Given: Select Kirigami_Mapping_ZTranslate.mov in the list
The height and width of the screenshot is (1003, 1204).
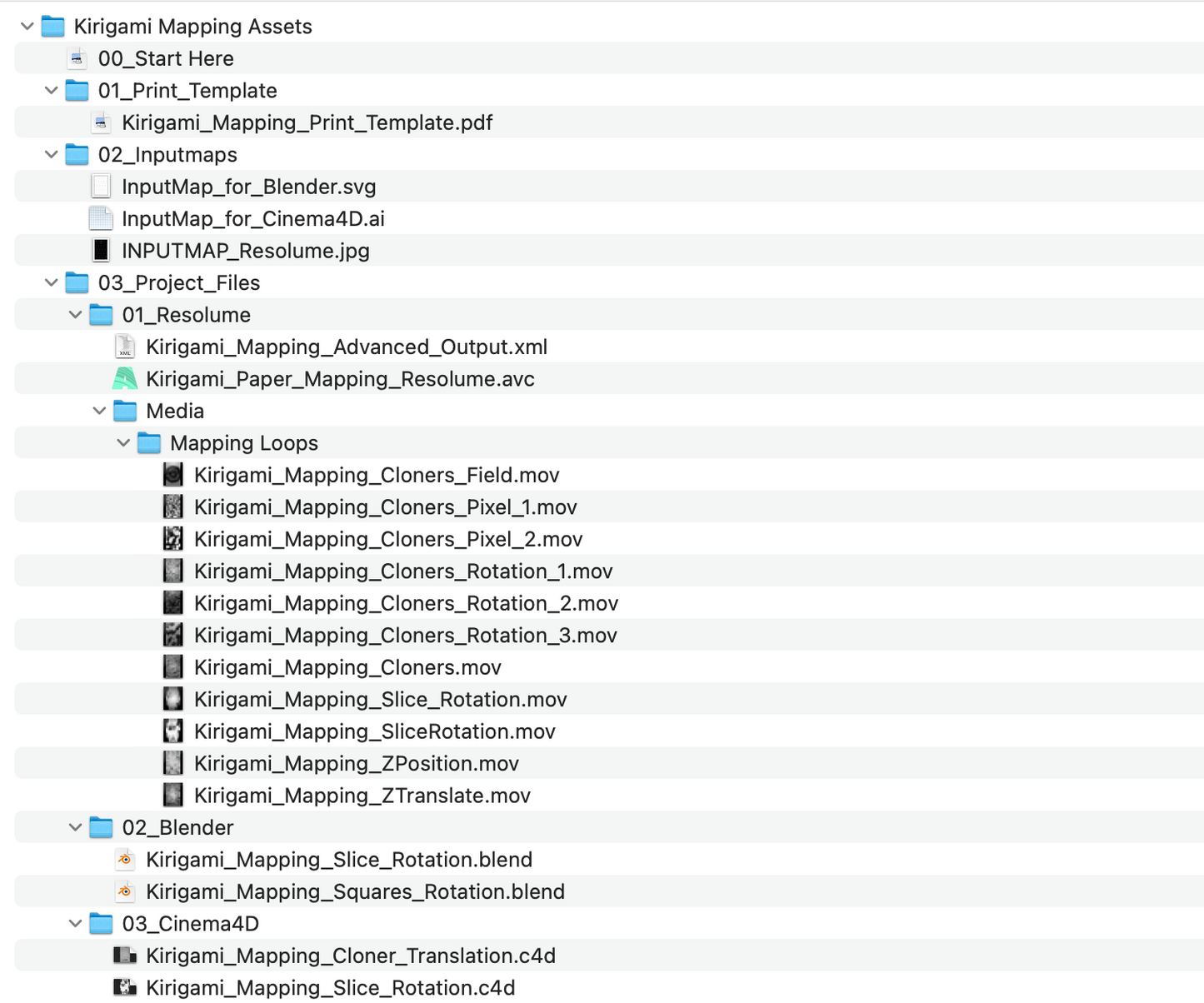Looking at the screenshot, I should (362, 796).
